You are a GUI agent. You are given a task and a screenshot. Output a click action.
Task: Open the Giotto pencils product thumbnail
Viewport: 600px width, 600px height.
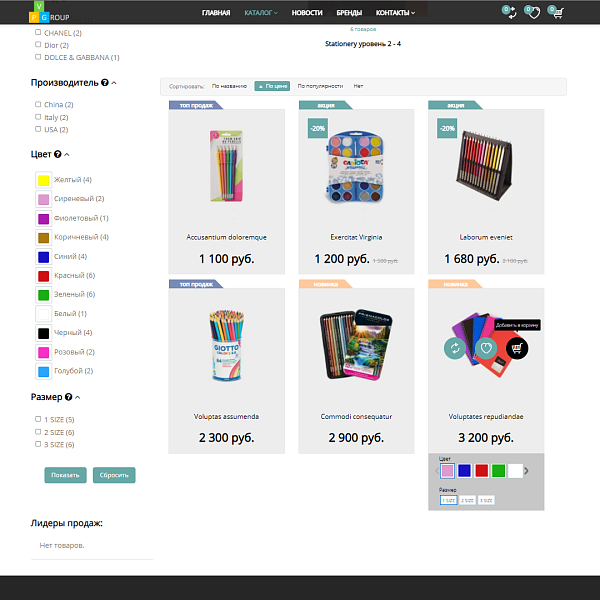click(x=227, y=345)
